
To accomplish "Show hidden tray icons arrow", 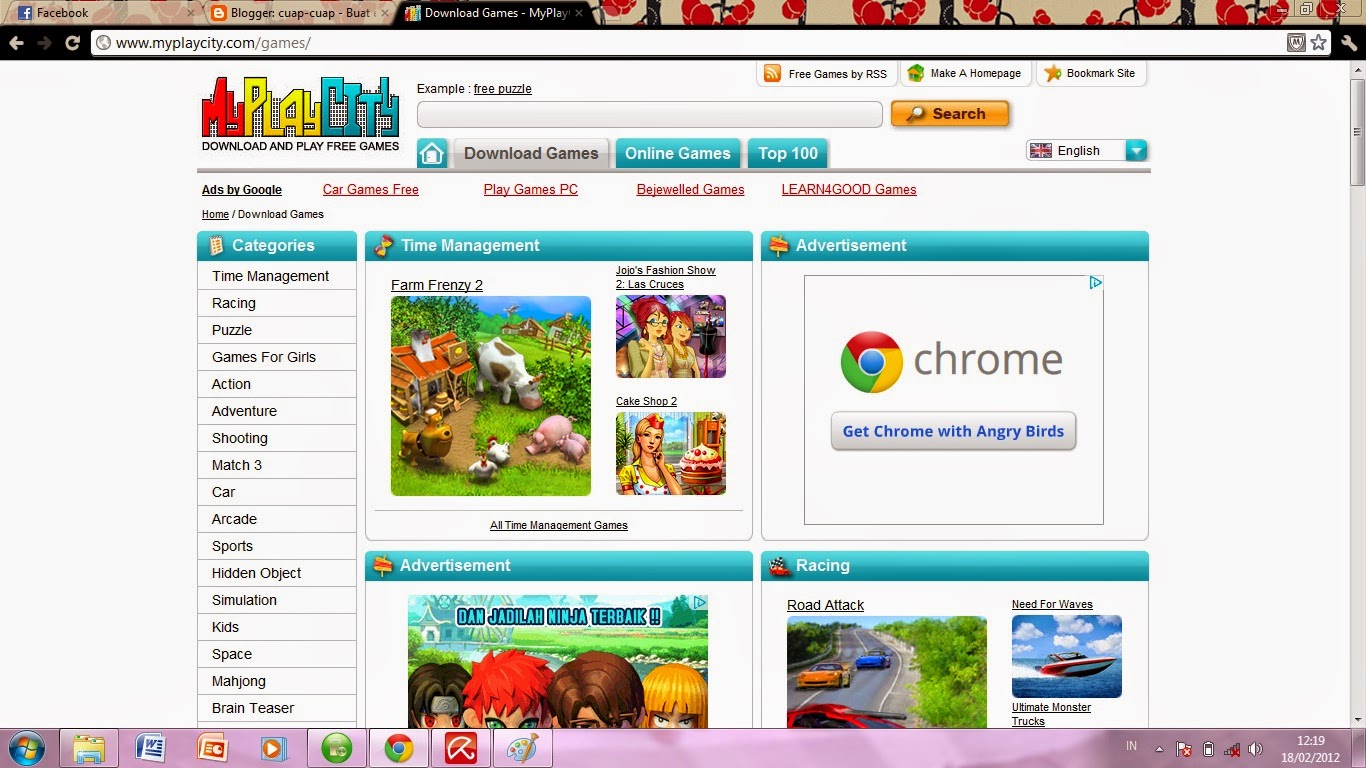I will (x=1159, y=749).
